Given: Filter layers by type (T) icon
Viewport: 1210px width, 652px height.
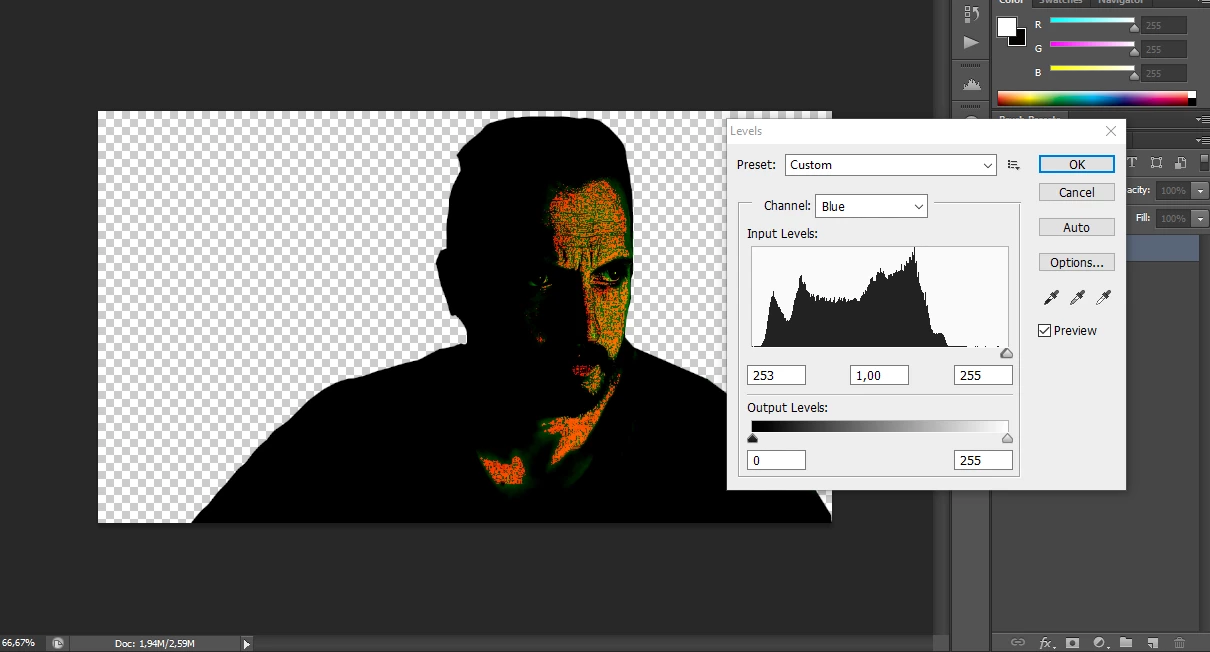Looking at the screenshot, I should (x=1133, y=163).
